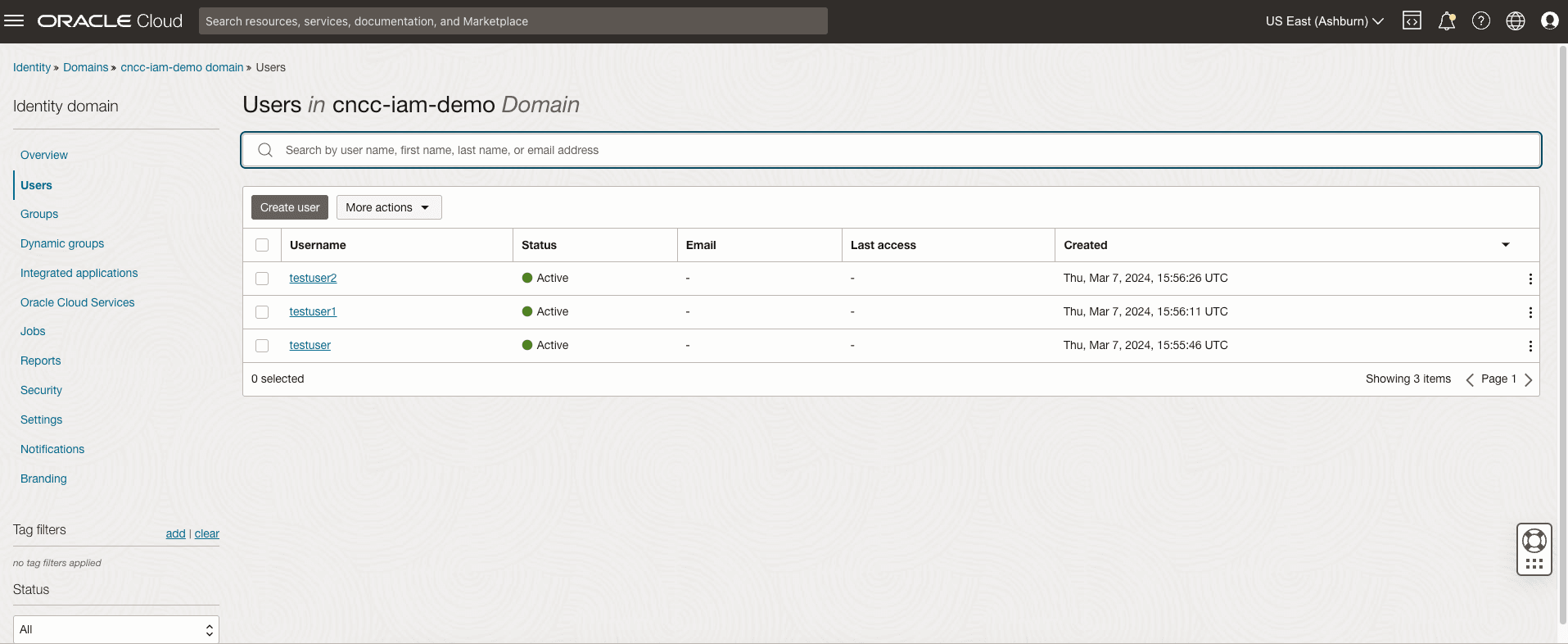Viewport: 1568px width, 644px height.
Task: Open the language globe icon
Action: 1515,20
